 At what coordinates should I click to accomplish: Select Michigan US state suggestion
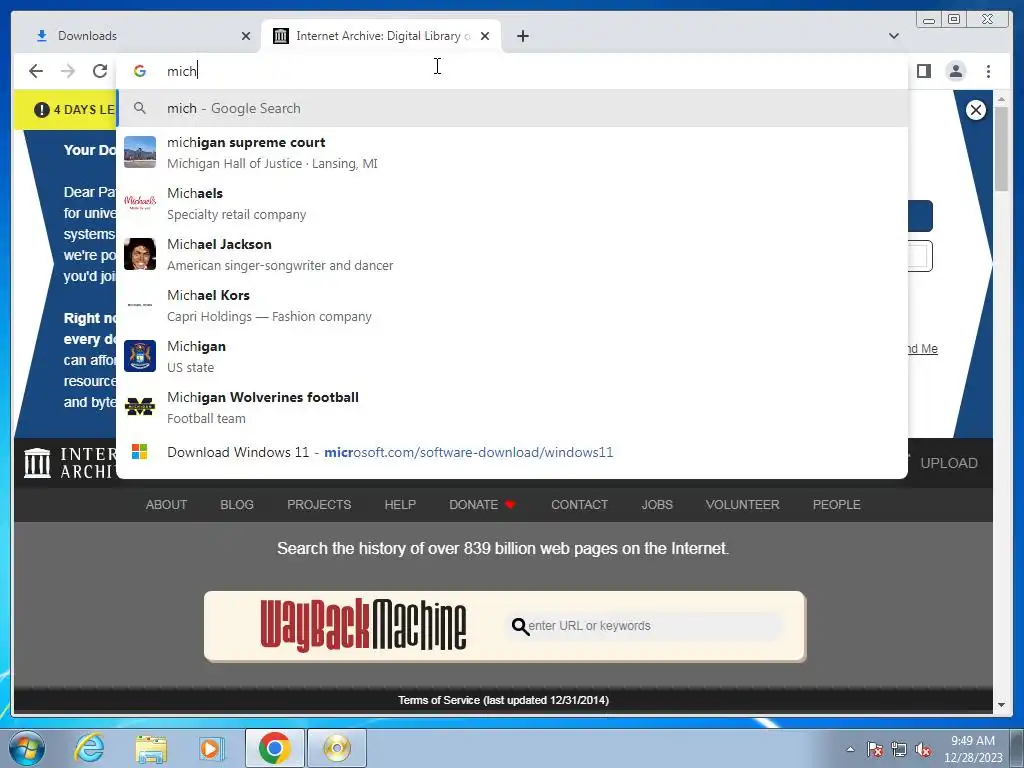(x=512, y=356)
